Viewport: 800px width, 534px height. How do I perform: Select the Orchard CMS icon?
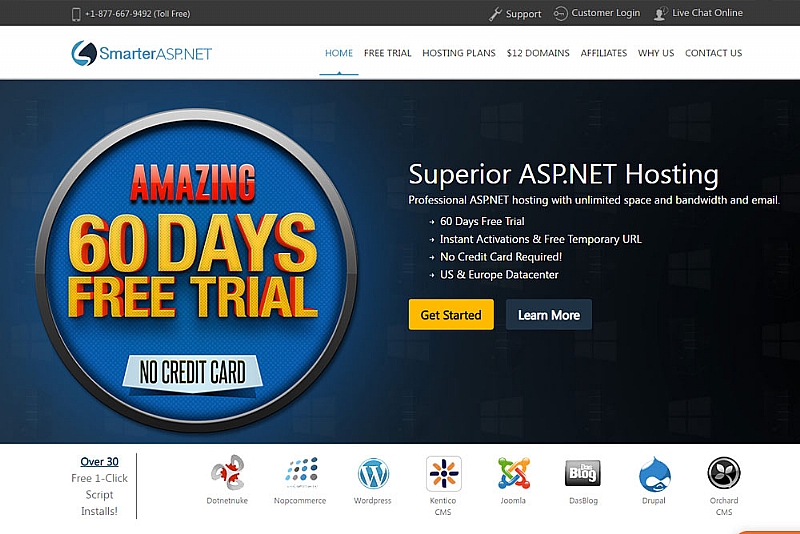(x=723, y=473)
